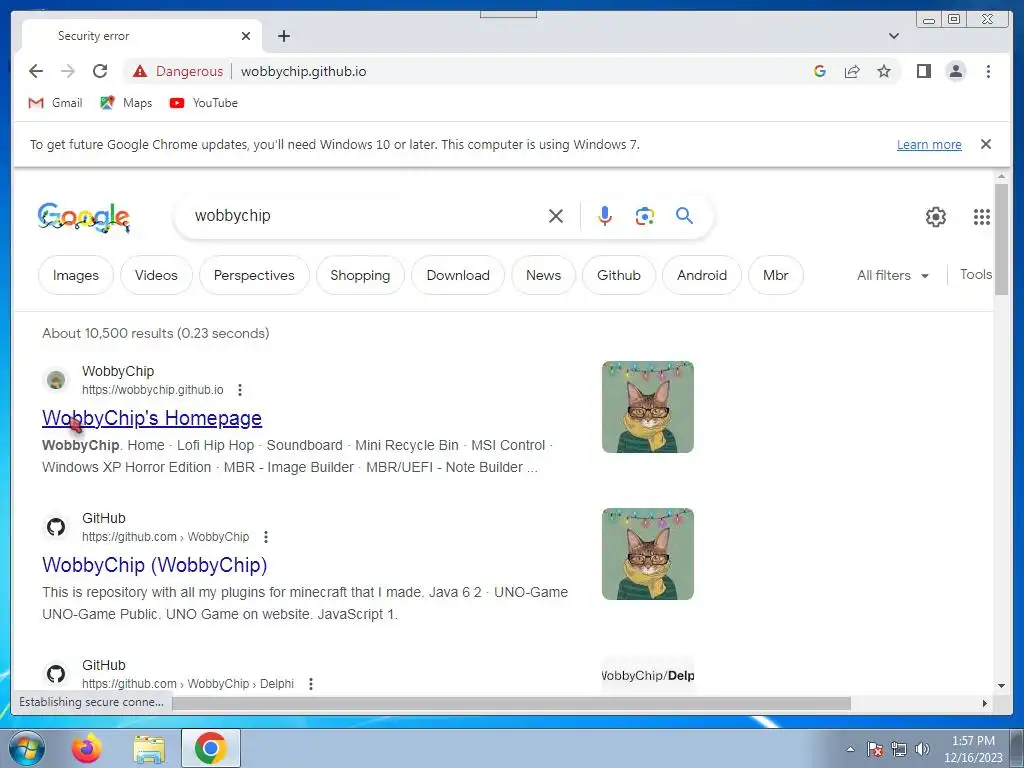1024x768 pixels.
Task: Click the Google icon in address bar
Action: pyautogui.click(x=820, y=71)
